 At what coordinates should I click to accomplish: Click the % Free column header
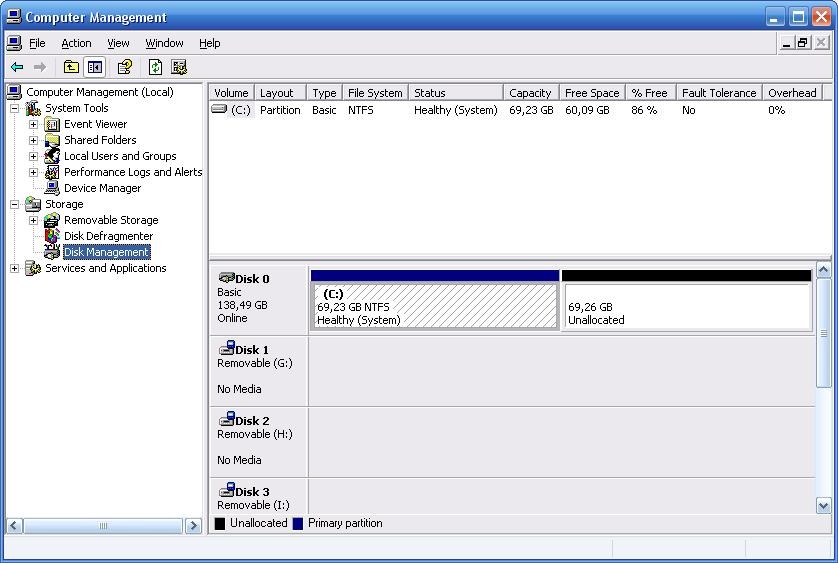pos(651,93)
